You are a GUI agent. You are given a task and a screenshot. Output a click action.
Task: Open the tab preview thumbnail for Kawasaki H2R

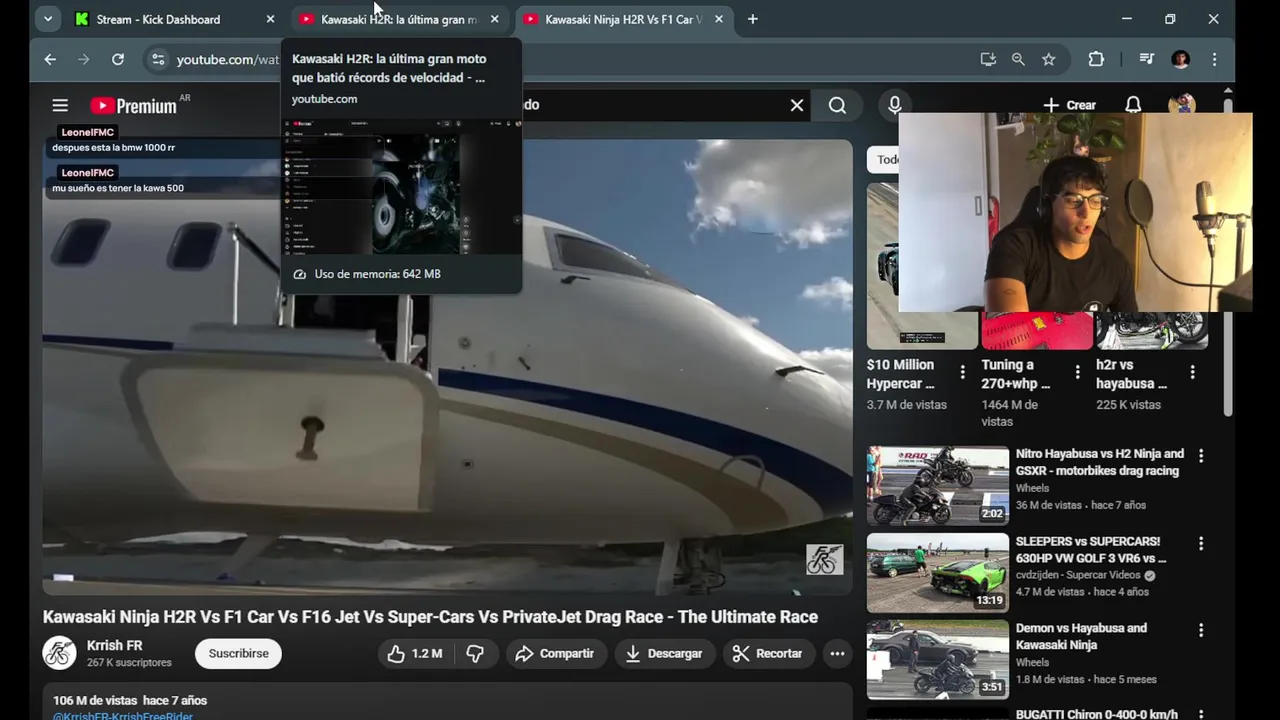[401, 186]
